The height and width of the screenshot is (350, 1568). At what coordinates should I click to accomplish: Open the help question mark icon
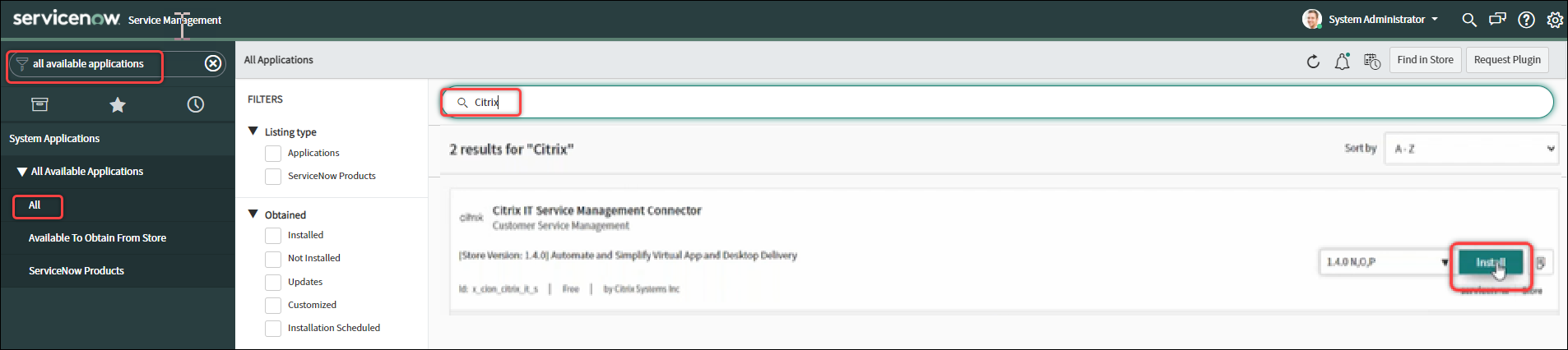[x=1526, y=20]
